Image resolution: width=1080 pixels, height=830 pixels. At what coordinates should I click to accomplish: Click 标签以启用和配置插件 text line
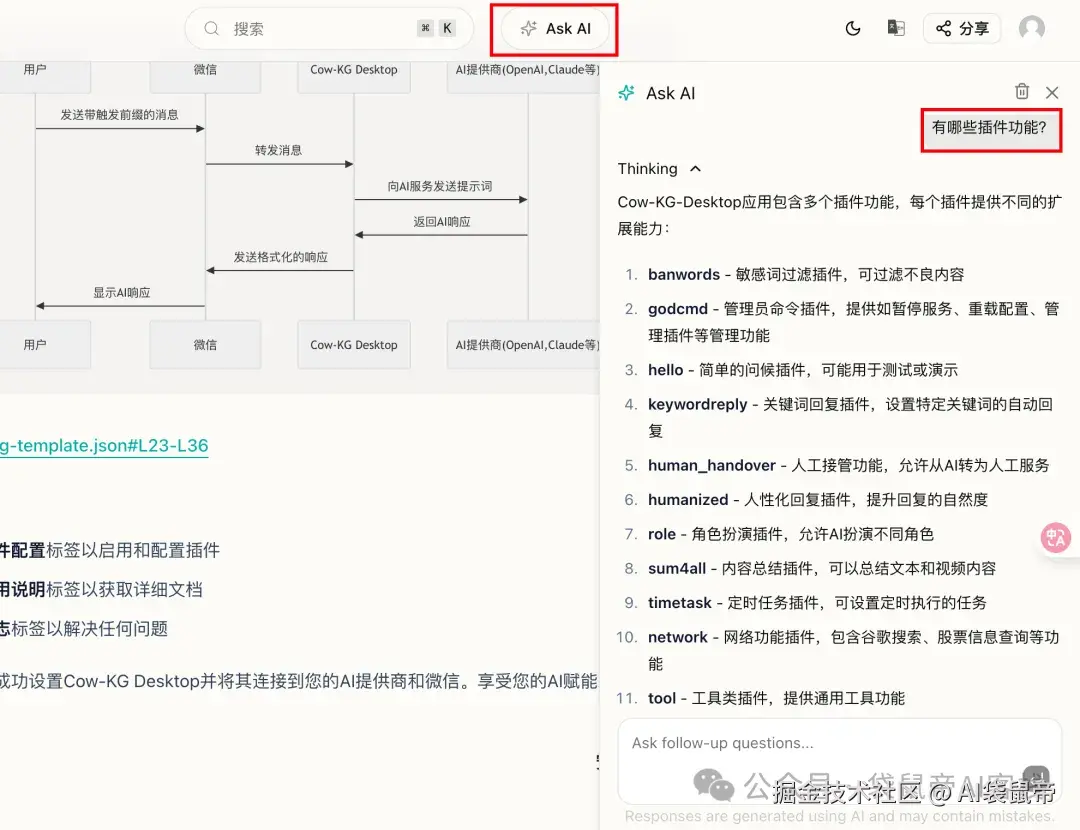coord(133,550)
